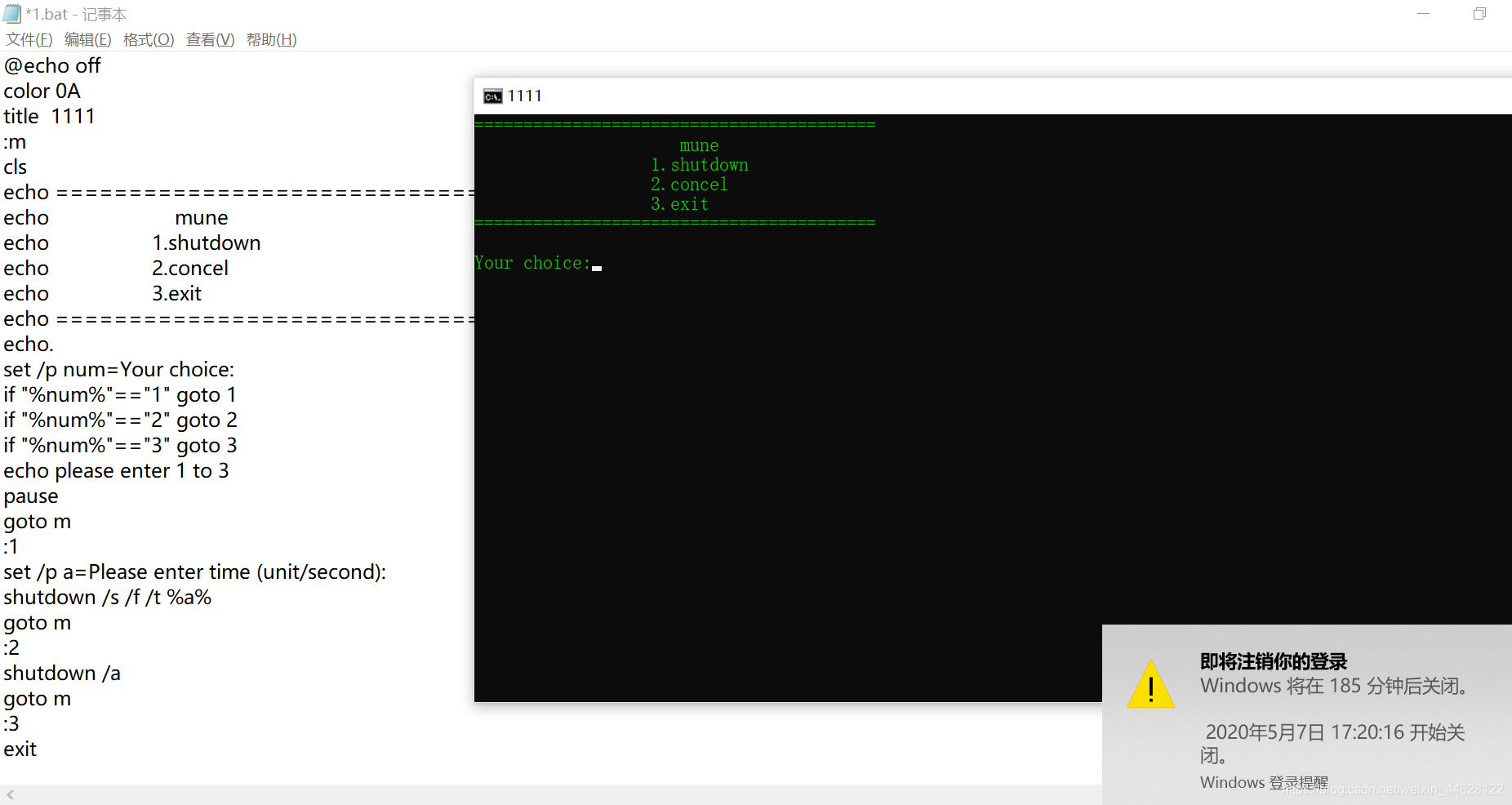Viewport: 1512px width, 805px height.
Task: Click the 'Your choice:' prompt in console
Action: 532,263
